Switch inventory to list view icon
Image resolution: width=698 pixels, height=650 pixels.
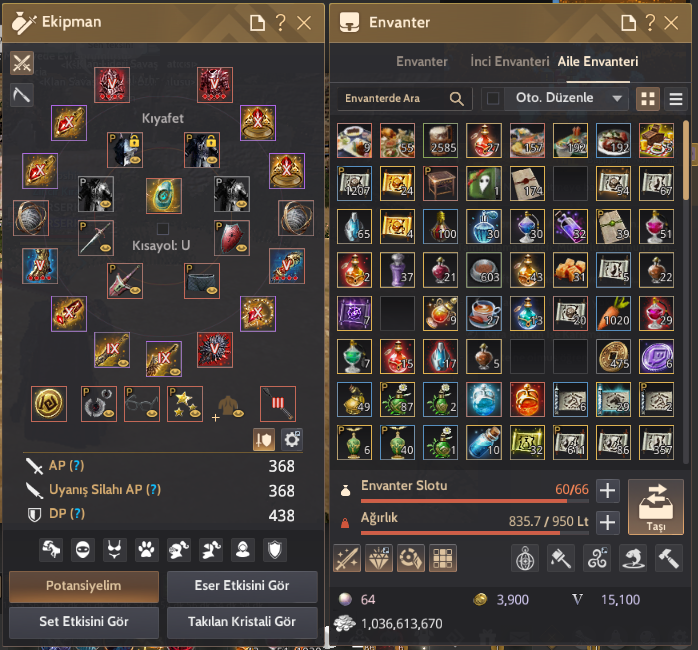(x=676, y=99)
